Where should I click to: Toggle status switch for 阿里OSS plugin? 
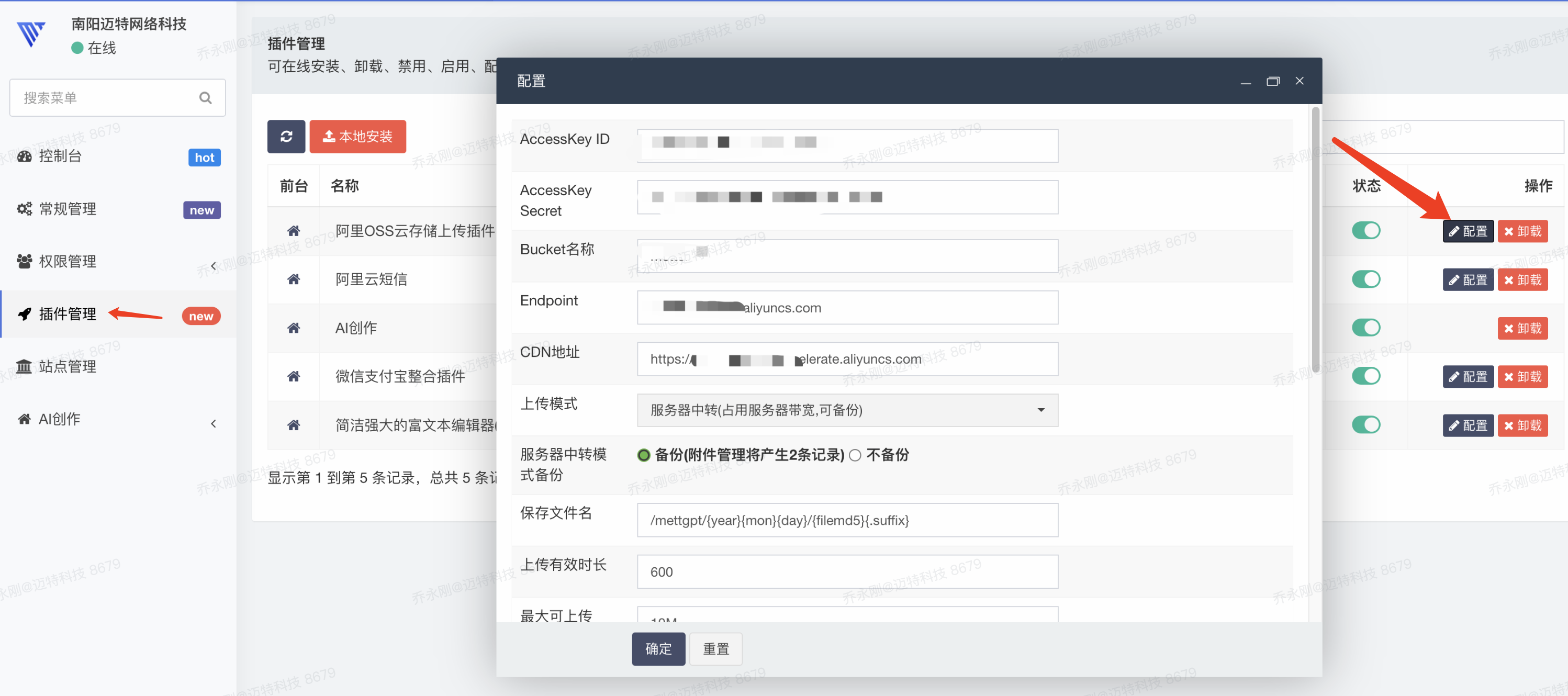(1365, 231)
